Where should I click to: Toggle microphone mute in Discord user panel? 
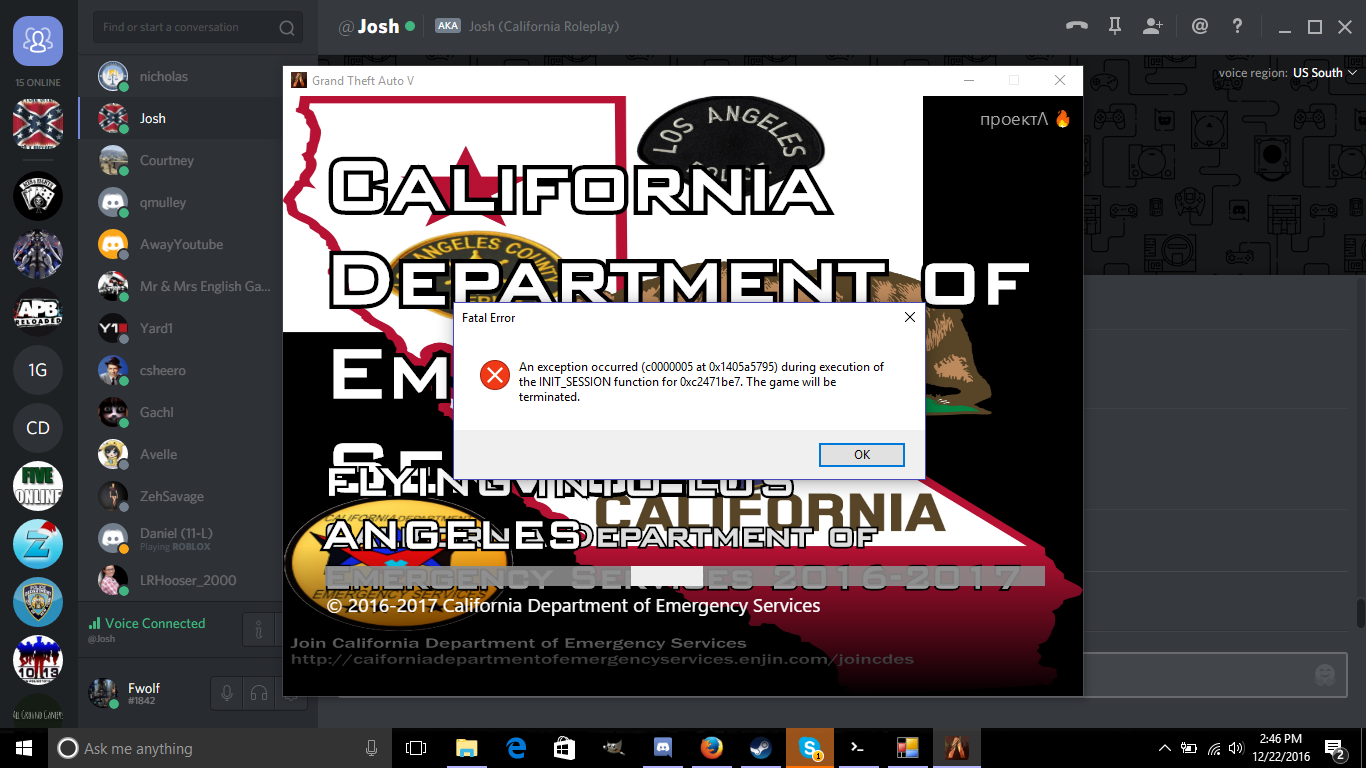pyautogui.click(x=227, y=693)
